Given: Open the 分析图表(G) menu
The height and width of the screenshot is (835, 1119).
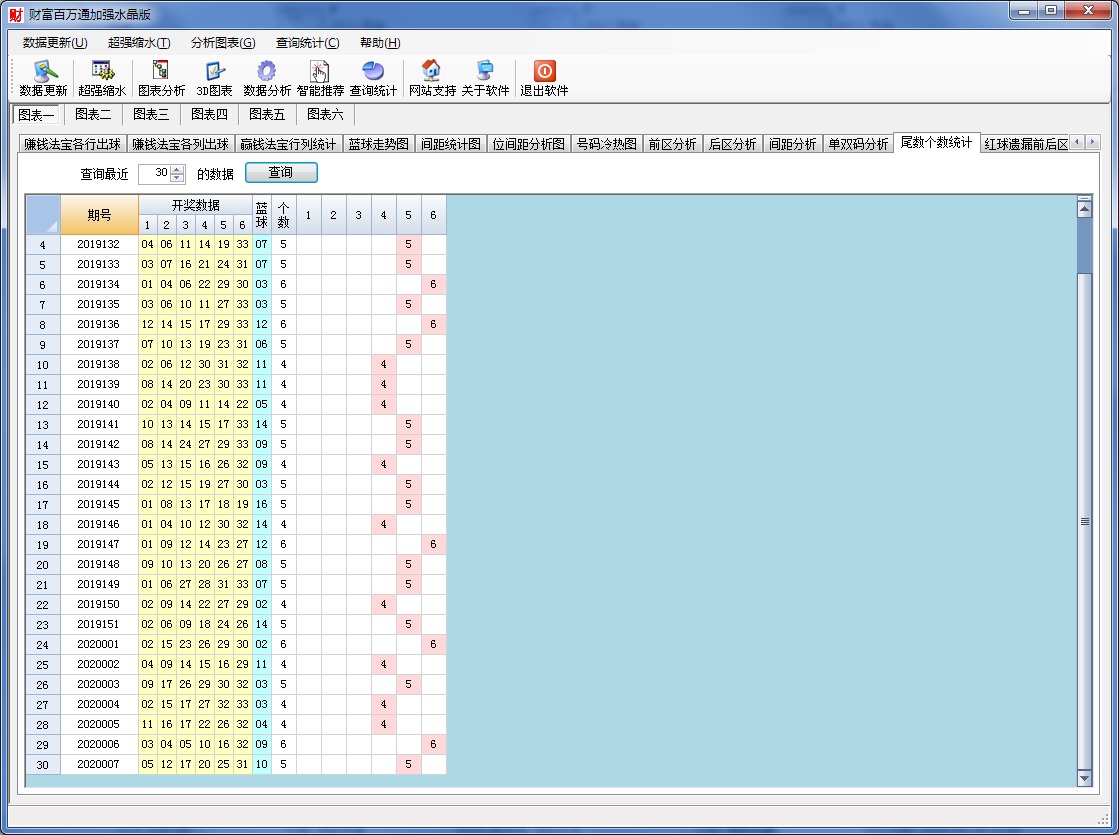Looking at the screenshot, I should point(223,43).
